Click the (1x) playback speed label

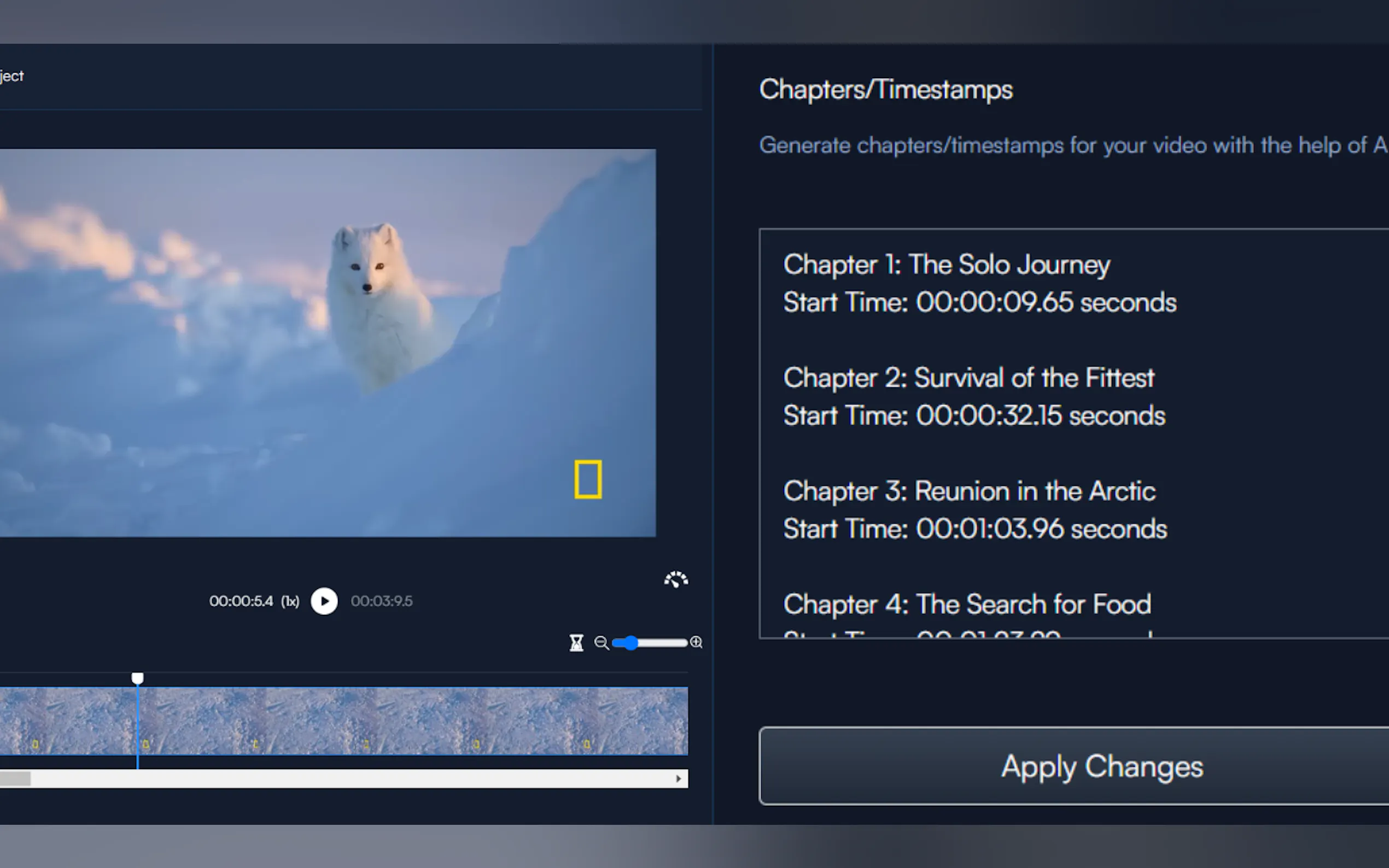290,601
